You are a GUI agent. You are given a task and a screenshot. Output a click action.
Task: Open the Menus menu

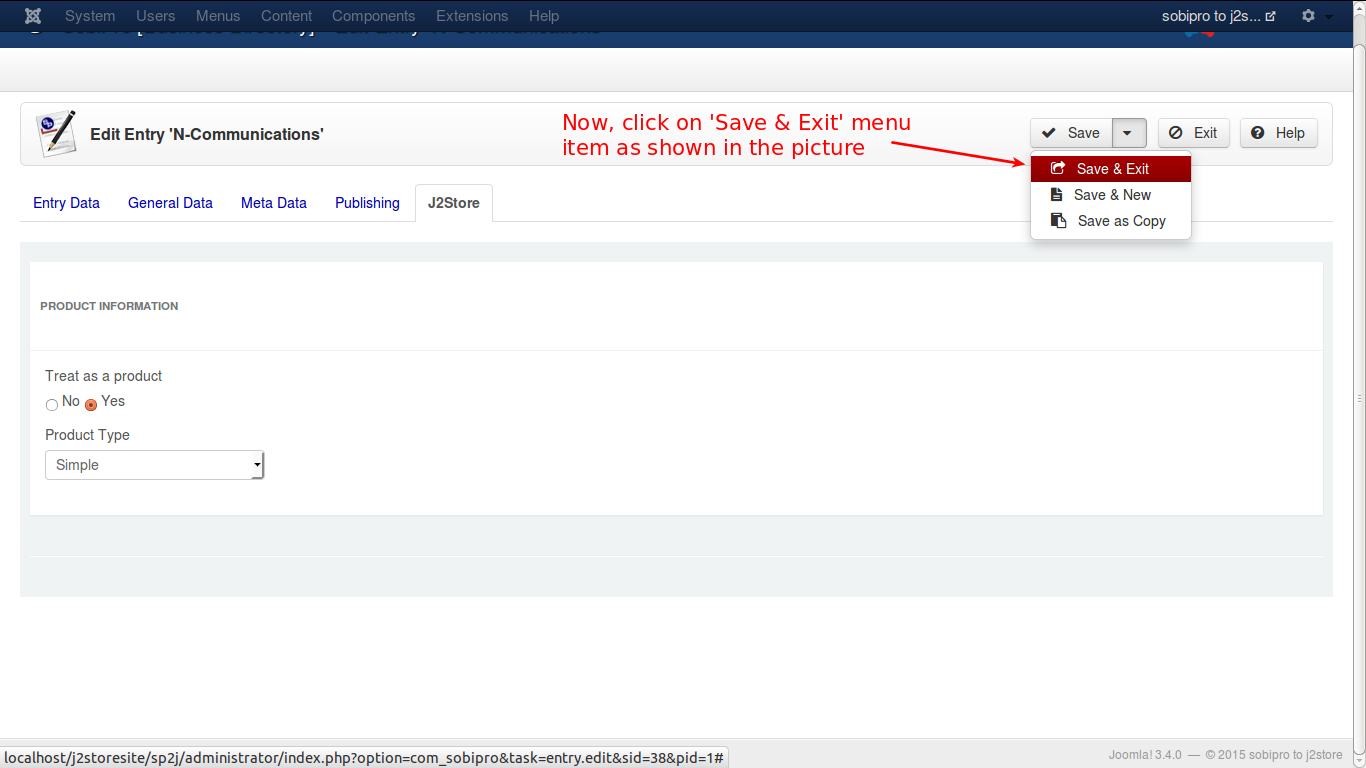point(218,16)
